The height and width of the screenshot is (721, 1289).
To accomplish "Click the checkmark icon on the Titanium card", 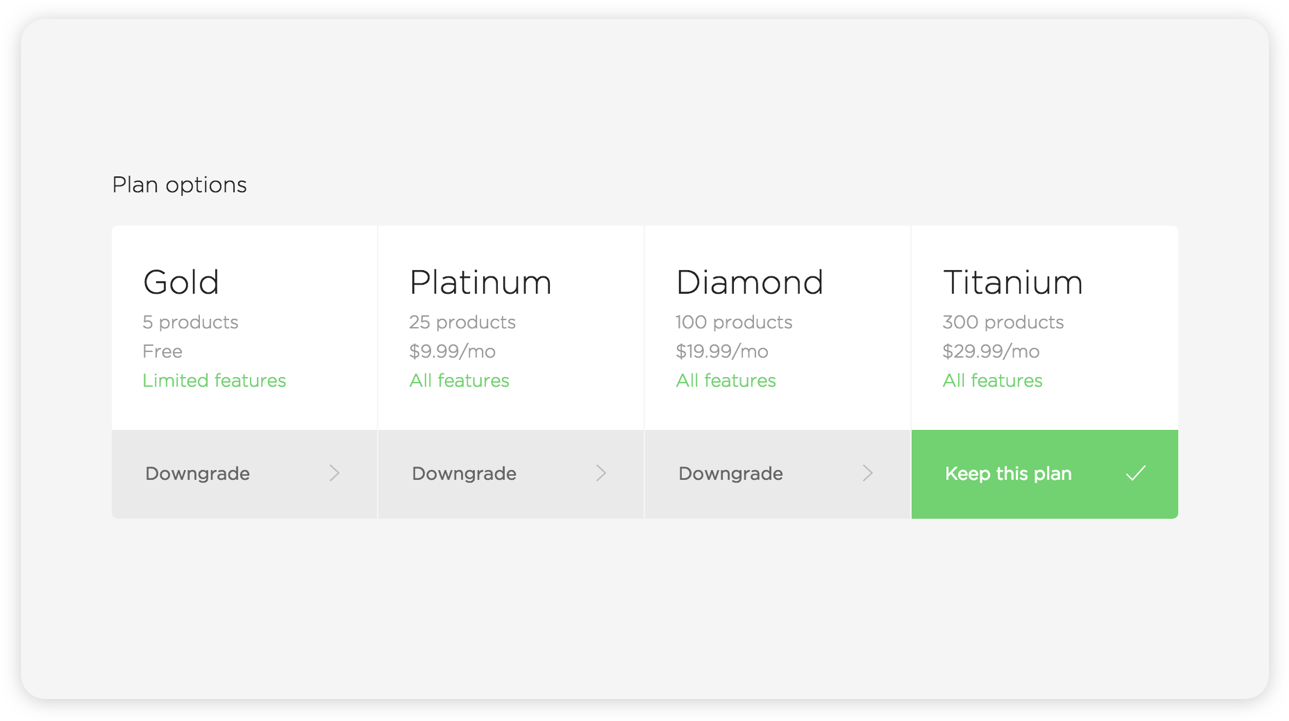I will tap(1135, 473).
